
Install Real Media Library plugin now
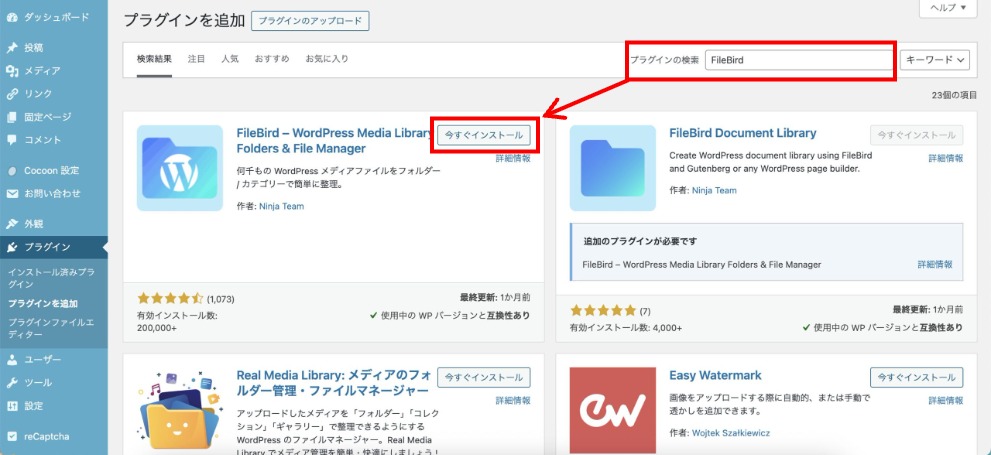(x=484, y=377)
